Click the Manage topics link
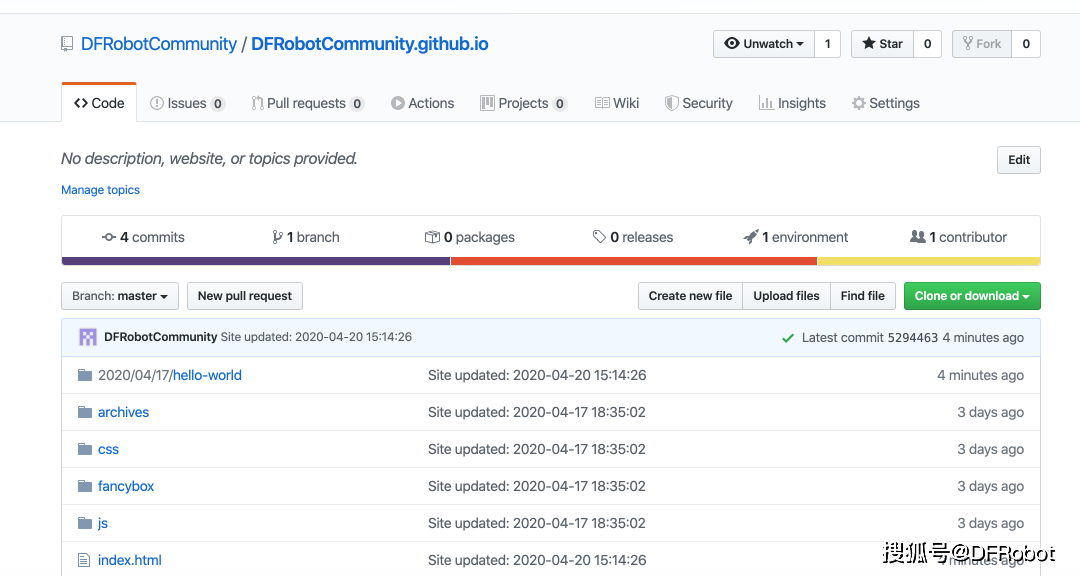 point(101,189)
